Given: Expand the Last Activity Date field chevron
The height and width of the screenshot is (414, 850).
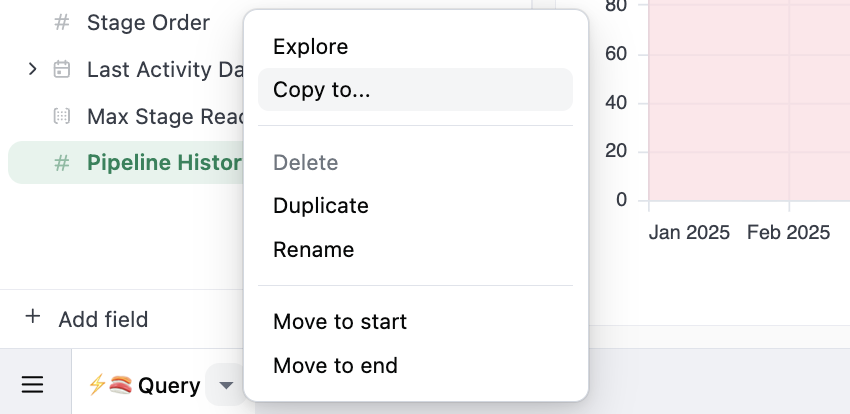Looking at the screenshot, I should click(x=32, y=69).
